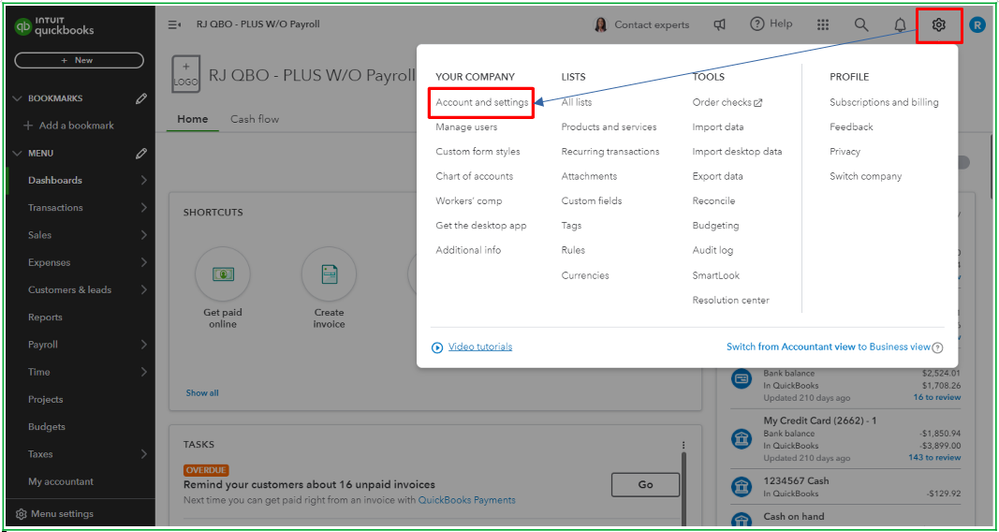
Task: Collapse the MENU section
Action: pyautogui.click(x=17, y=154)
